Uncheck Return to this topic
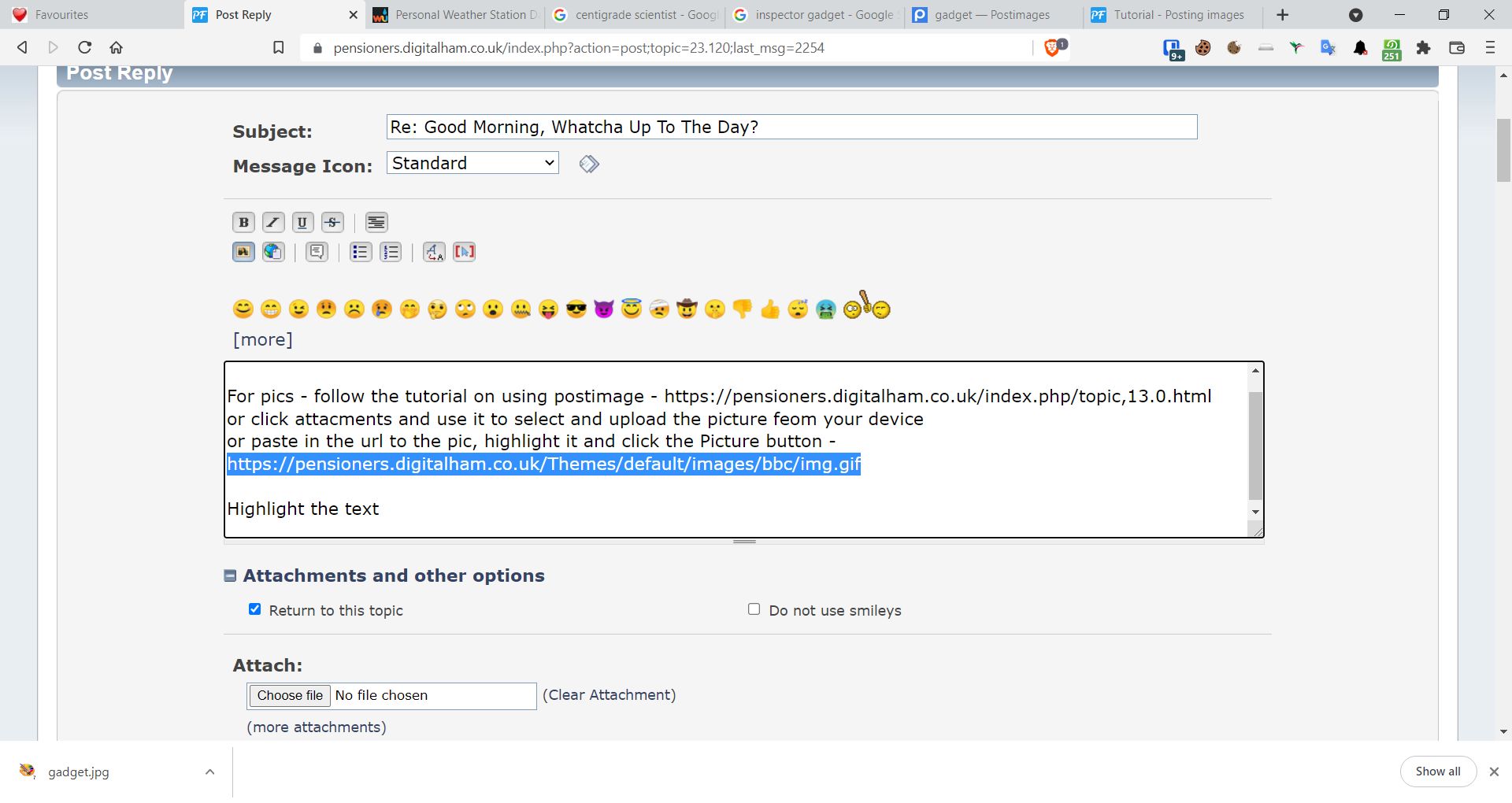Image resolution: width=1512 pixels, height=803 pixels. [x=254, y=609]
